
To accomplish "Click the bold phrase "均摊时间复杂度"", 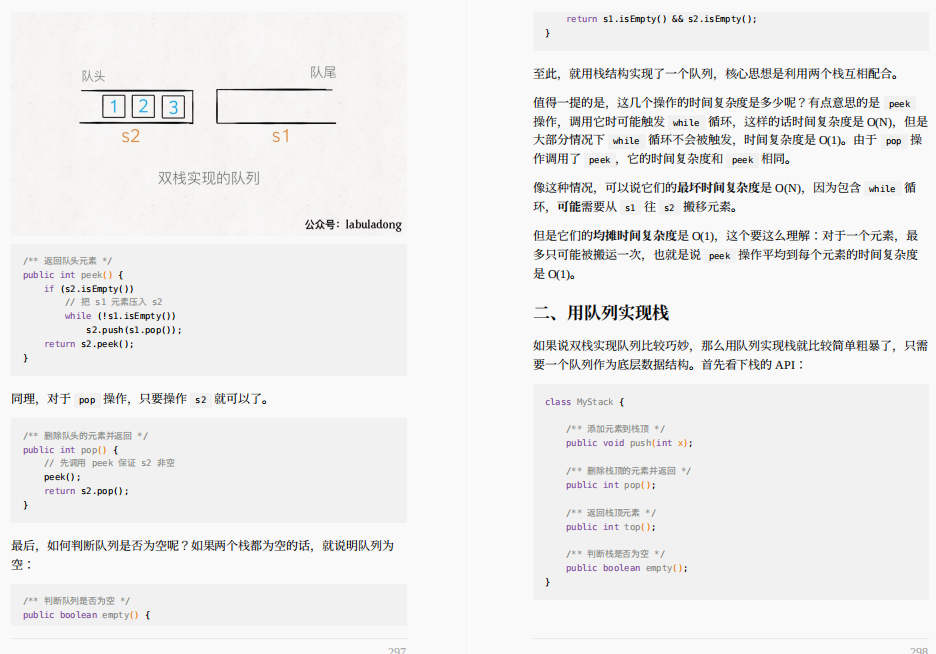I will pos(635,236).
